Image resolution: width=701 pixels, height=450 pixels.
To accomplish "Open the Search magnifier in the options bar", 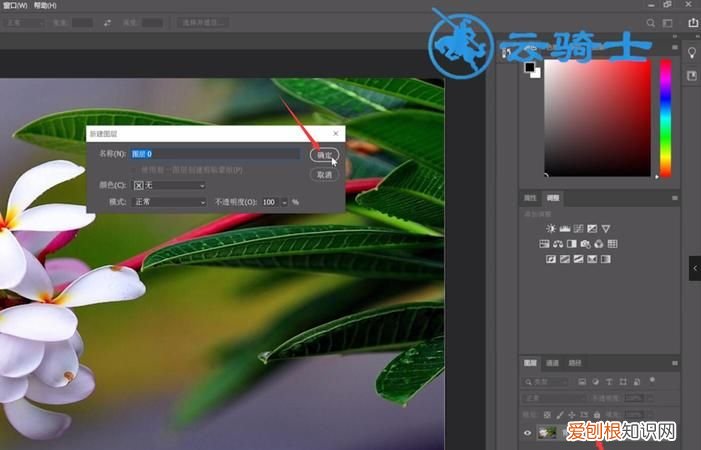I will 650,23.
